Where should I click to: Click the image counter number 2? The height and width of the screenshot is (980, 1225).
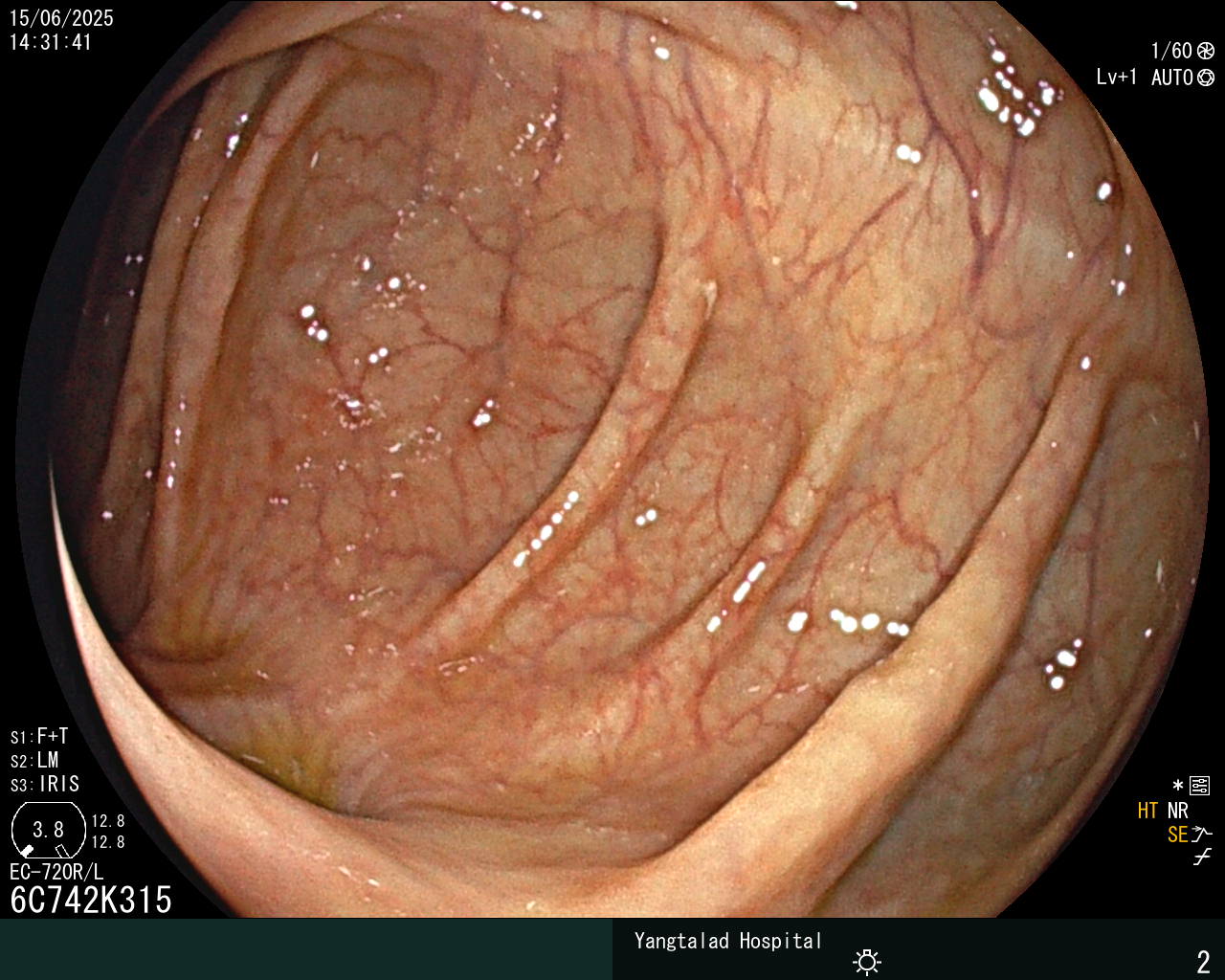pos(1203,961)
